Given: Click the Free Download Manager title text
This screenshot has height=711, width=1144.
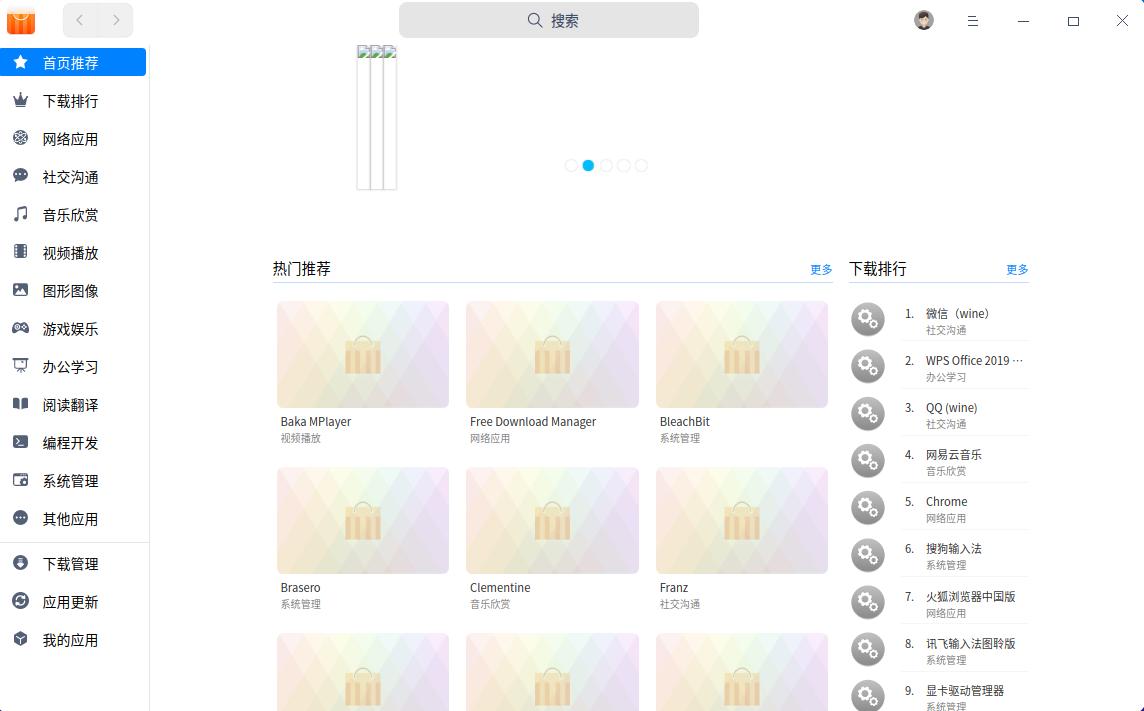Looking at the screenshot, I should pos(533,421).
